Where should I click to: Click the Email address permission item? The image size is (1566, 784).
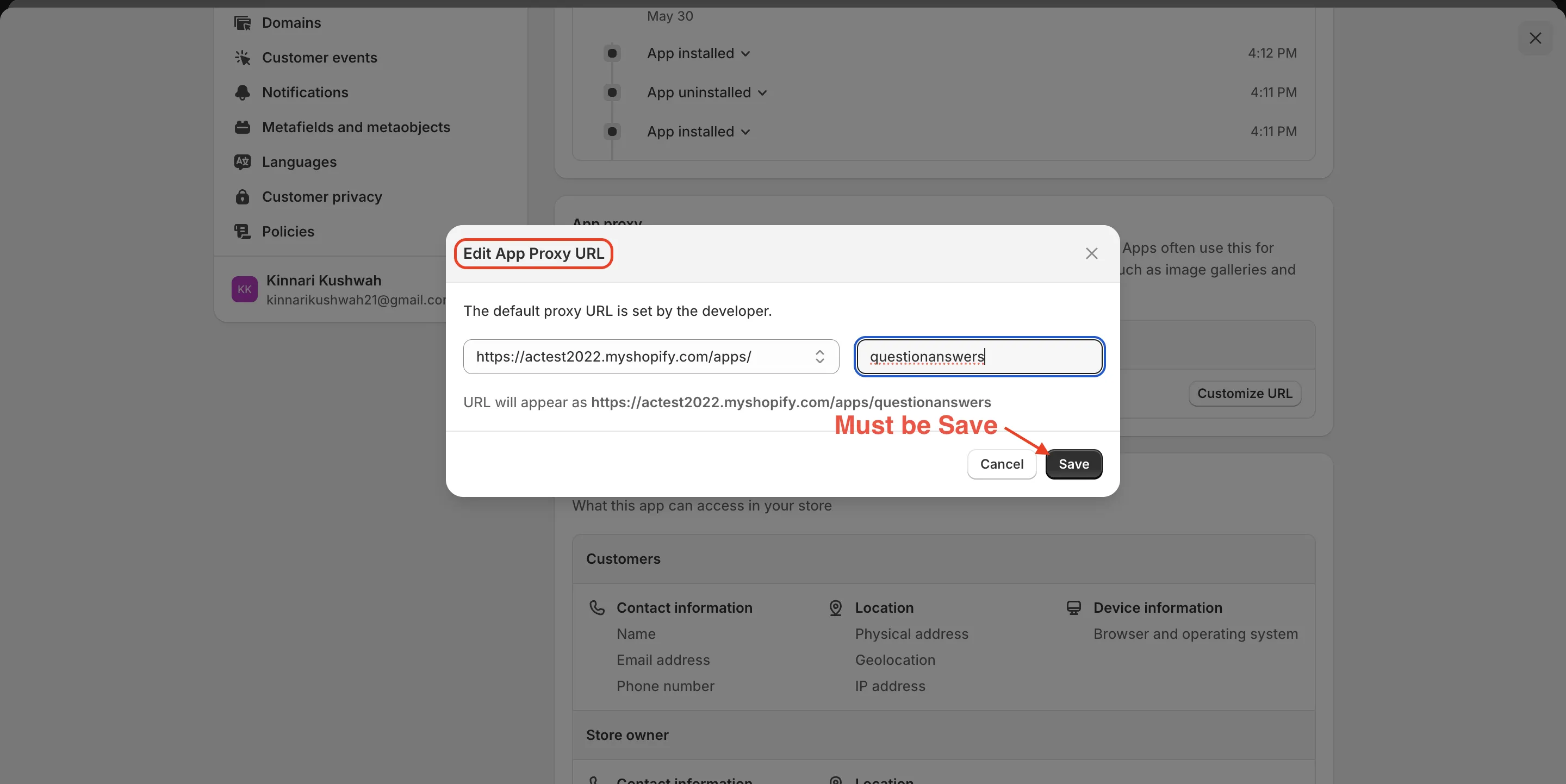pos(663,660)
